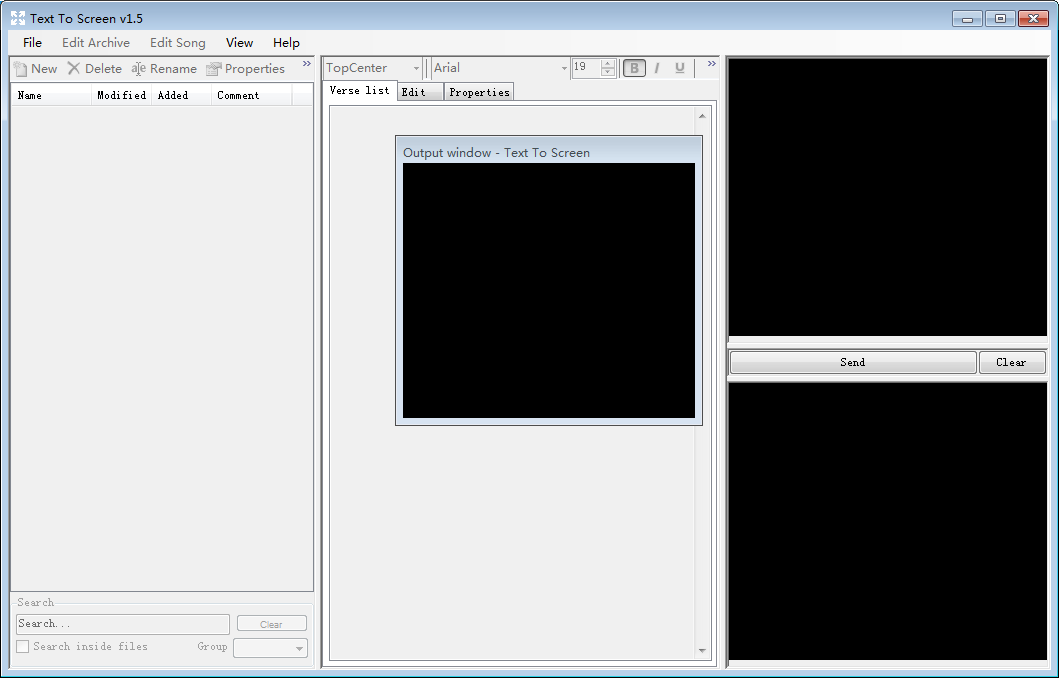The width and height of the screenshot is (1059, 678).
Task: Delete the selected song
Action: tap(95, 69)
